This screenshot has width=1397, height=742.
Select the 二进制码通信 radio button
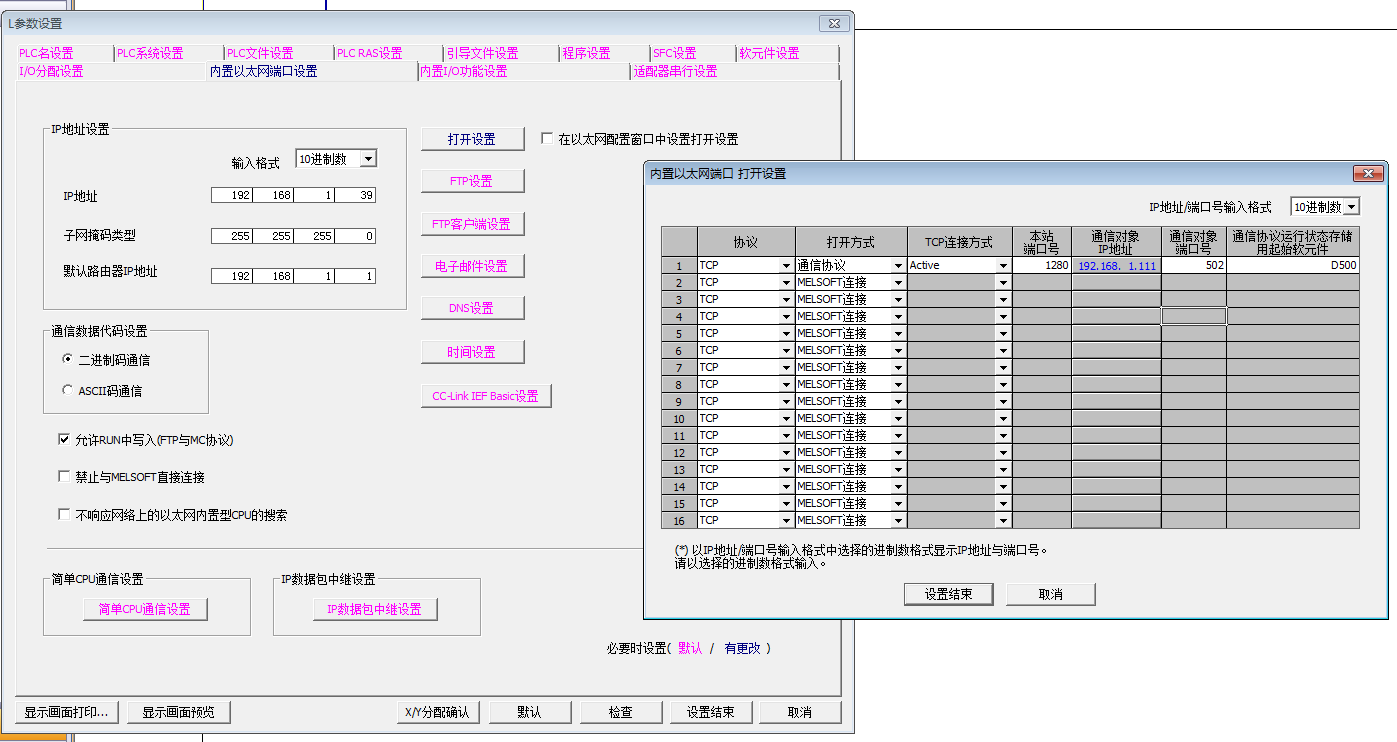(68, 360)
